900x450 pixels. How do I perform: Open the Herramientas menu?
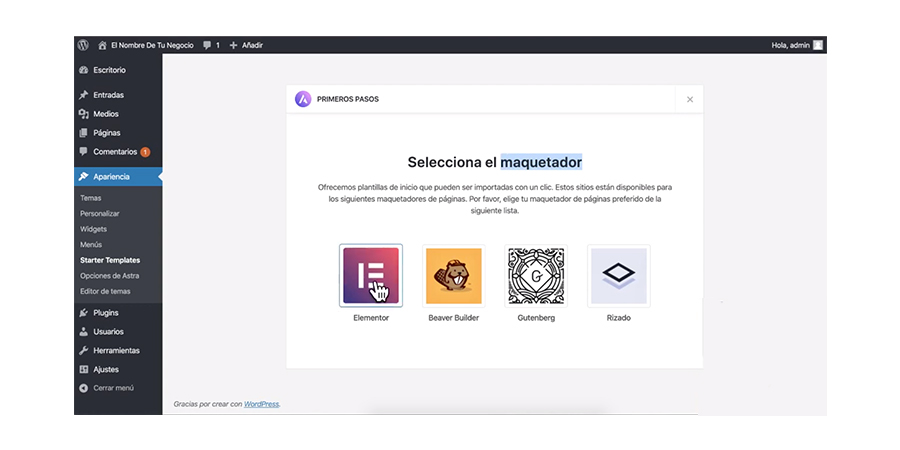tap(118, 351)
